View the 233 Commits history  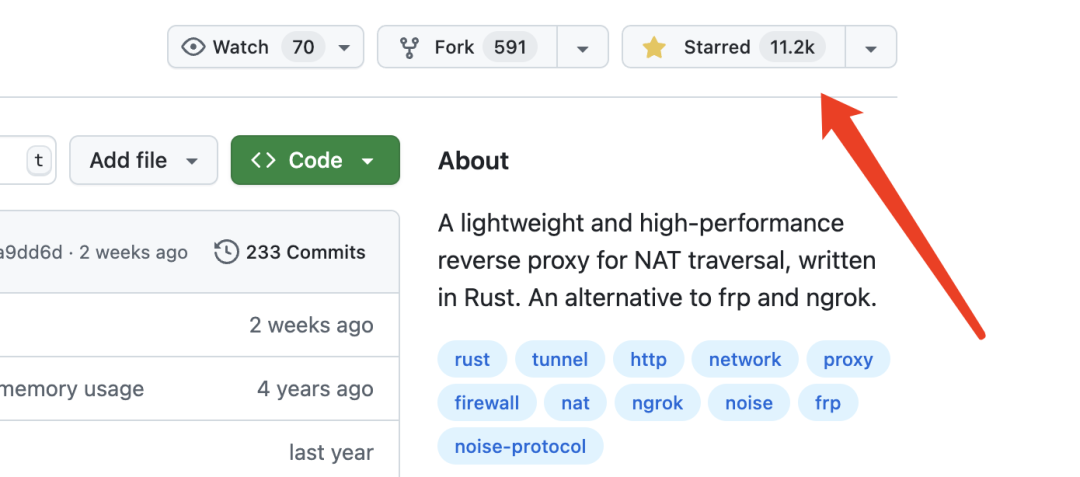coord(305,252)
